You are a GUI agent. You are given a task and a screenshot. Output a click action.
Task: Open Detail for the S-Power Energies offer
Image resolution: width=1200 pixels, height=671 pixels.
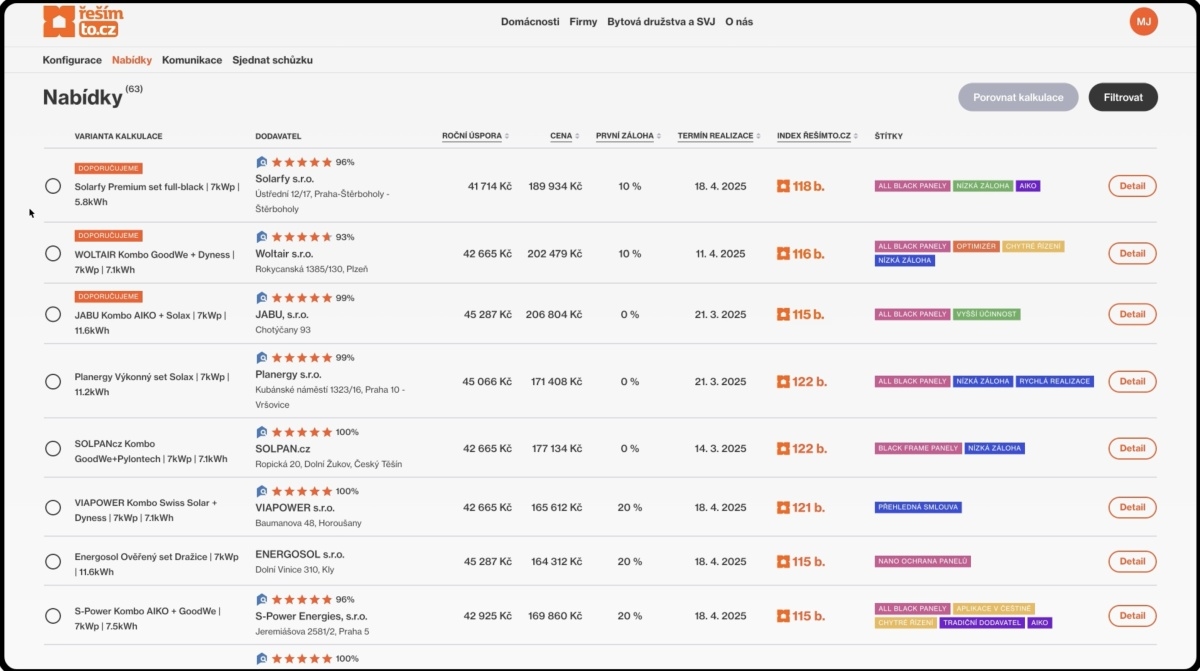click(1132, 616)
